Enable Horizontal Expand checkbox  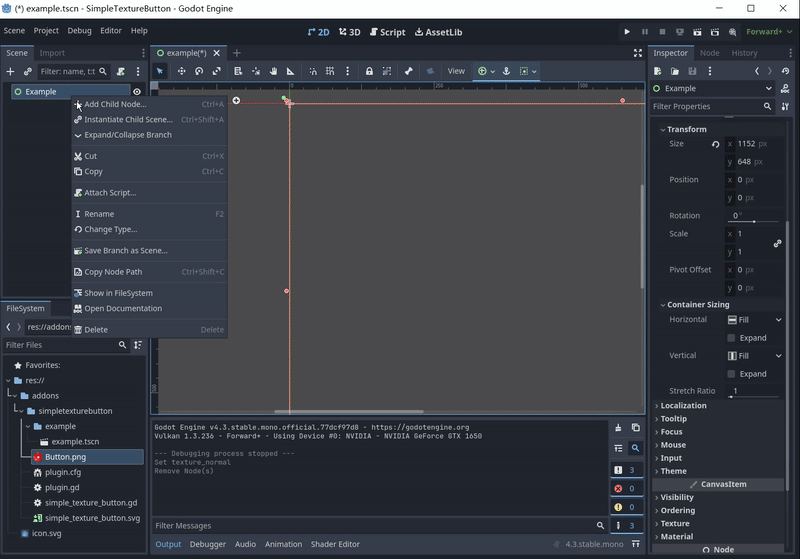(x=731, y=338)
